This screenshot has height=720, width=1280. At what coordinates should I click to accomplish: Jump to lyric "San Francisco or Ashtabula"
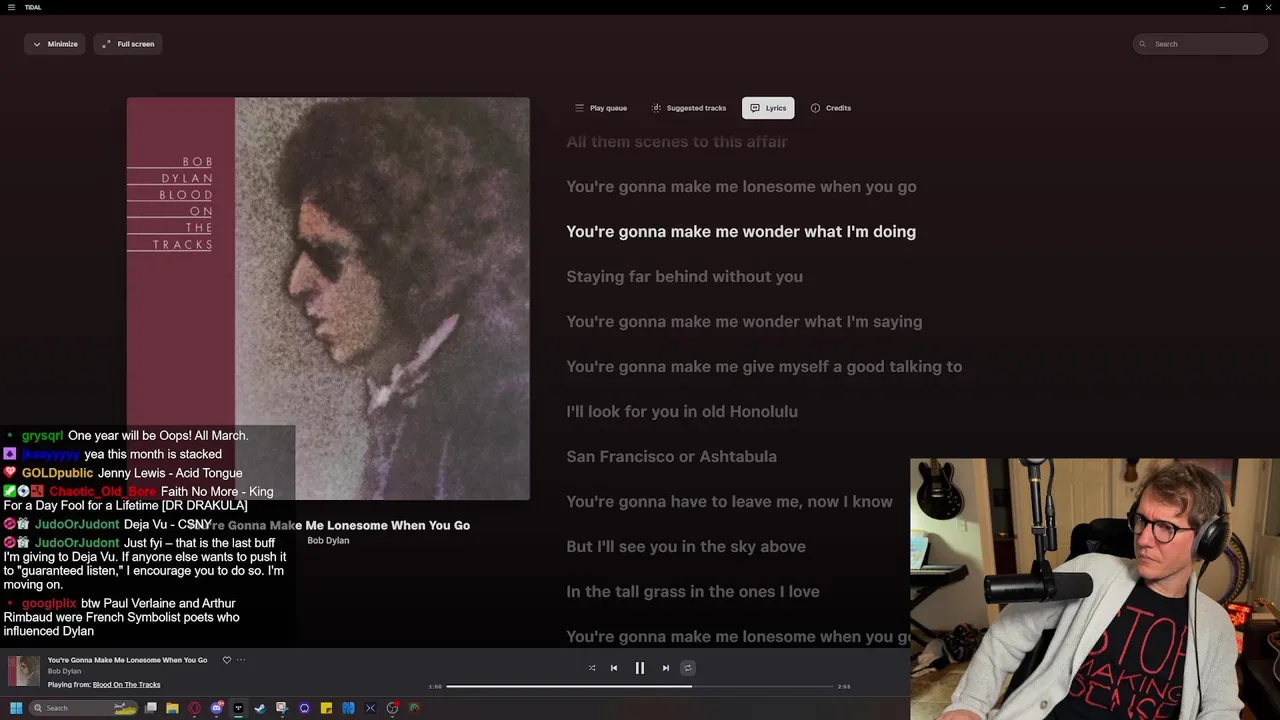pos(671,456)
